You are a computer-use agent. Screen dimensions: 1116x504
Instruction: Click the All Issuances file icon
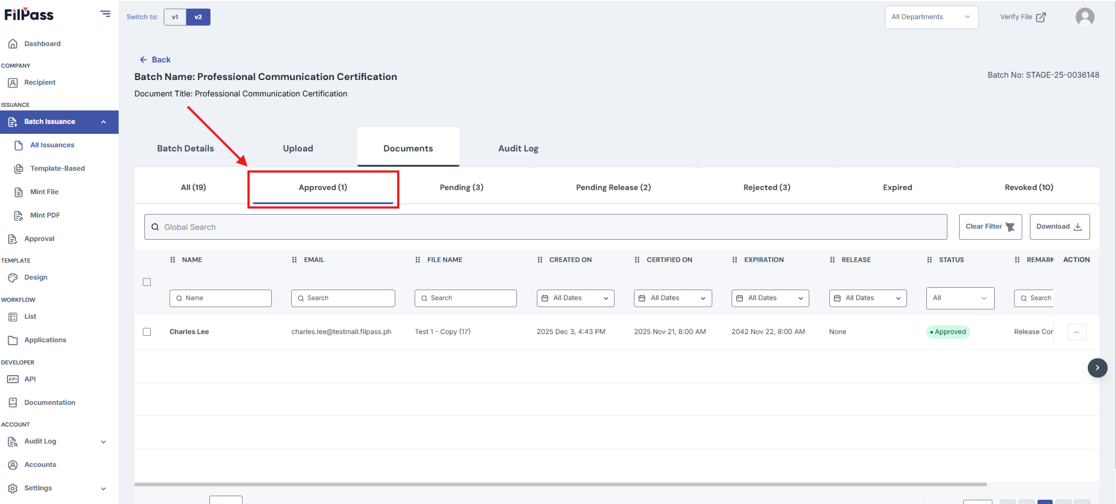tap(19, 145)
